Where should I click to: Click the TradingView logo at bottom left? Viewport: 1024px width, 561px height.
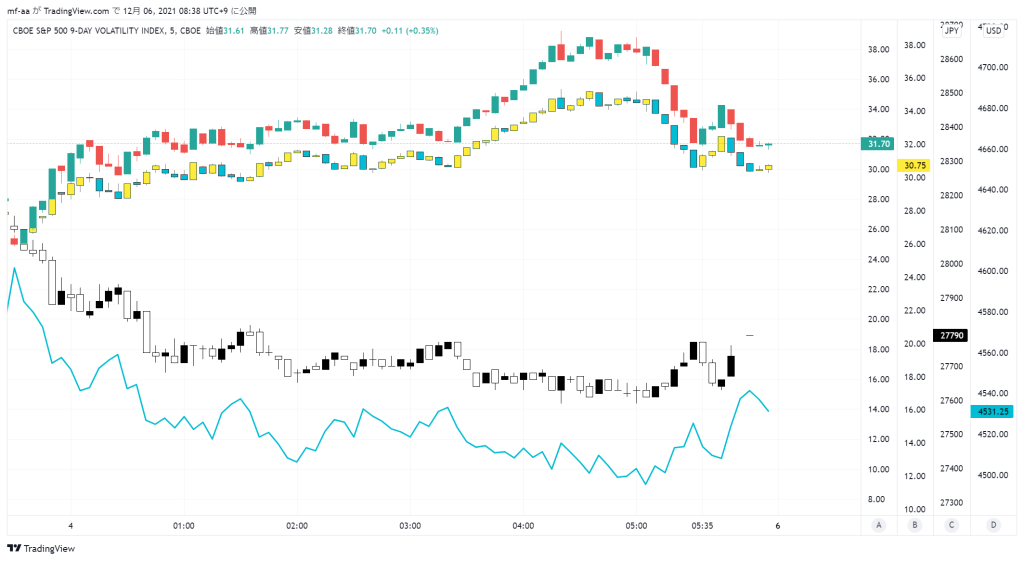[40, 549]
